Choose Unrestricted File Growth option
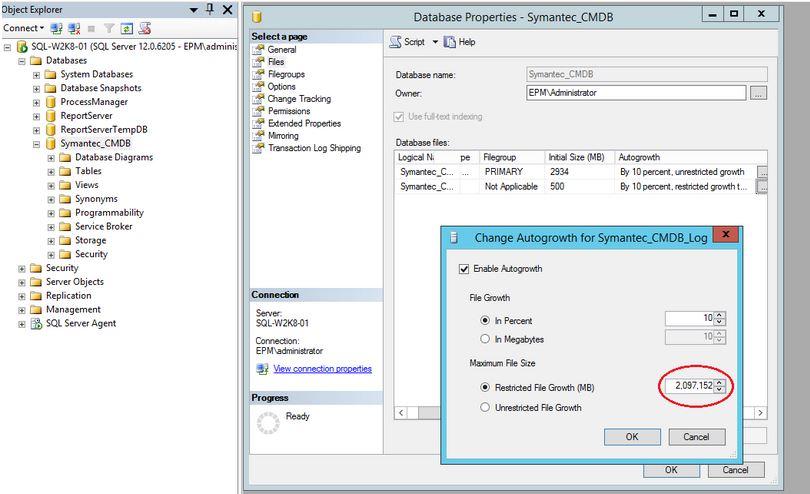Viewport: 810px width, 494px height. [486, 407]
